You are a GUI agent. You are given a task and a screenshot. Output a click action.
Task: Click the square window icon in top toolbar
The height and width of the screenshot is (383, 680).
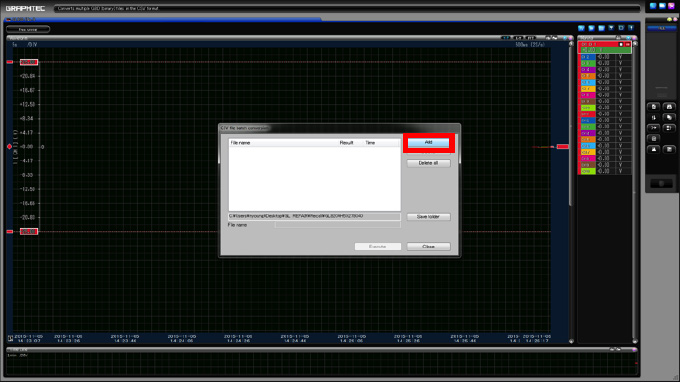pos(621,28)
